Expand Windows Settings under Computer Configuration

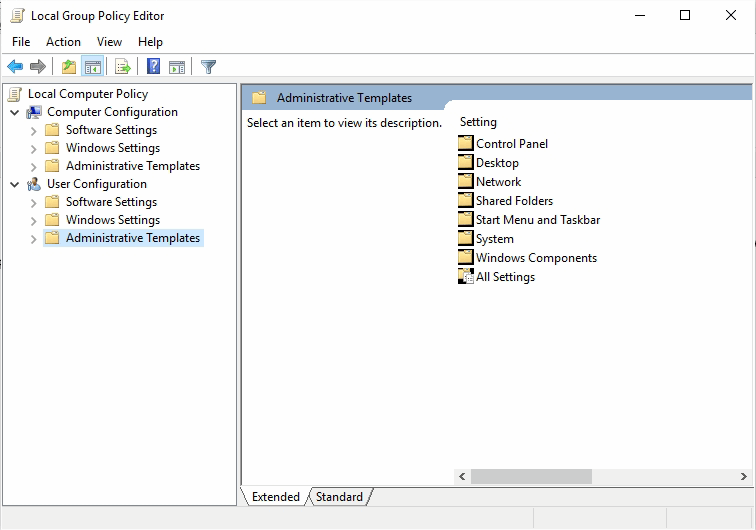click(34, 149)
